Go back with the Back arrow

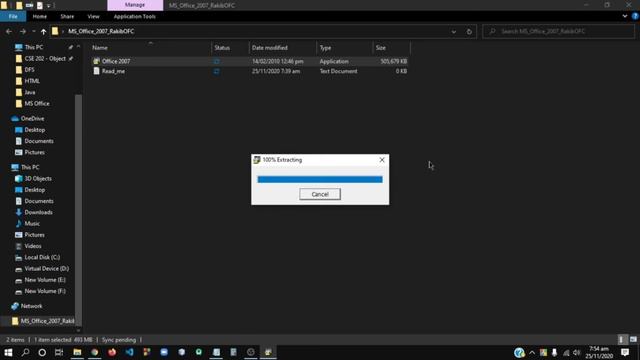[x=9, y=31]
